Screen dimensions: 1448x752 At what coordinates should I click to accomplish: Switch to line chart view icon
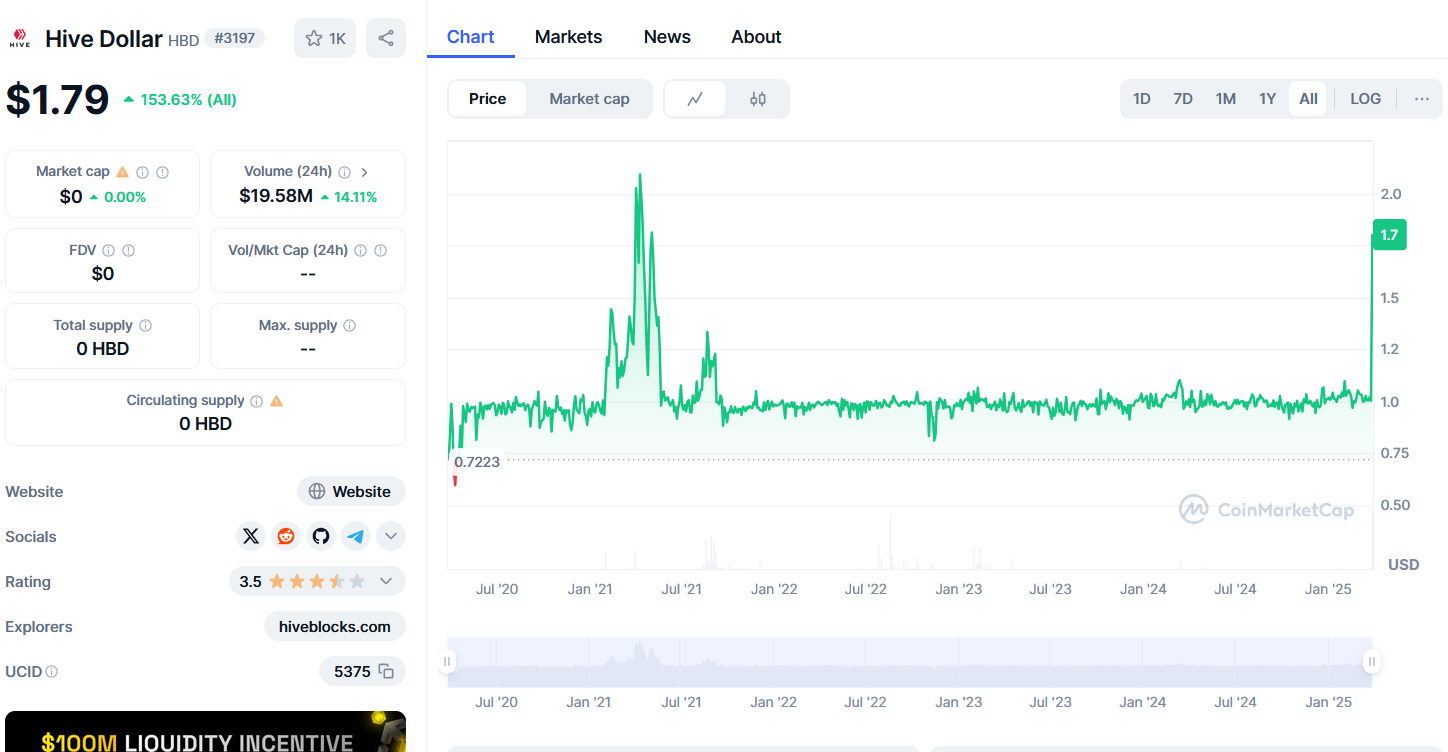tap(695, 99)
